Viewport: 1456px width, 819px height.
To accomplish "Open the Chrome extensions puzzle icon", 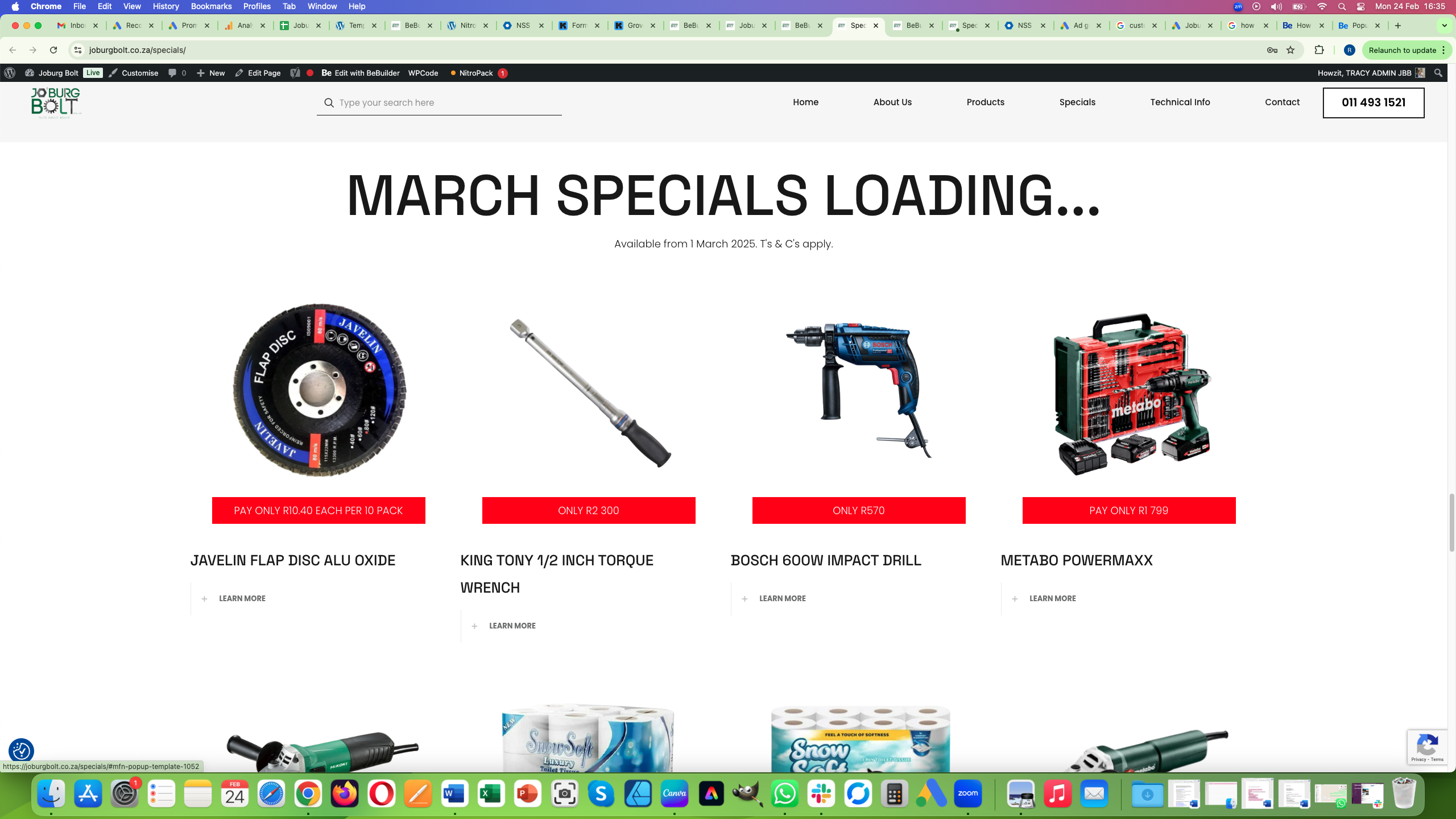I will point(1319,50).
